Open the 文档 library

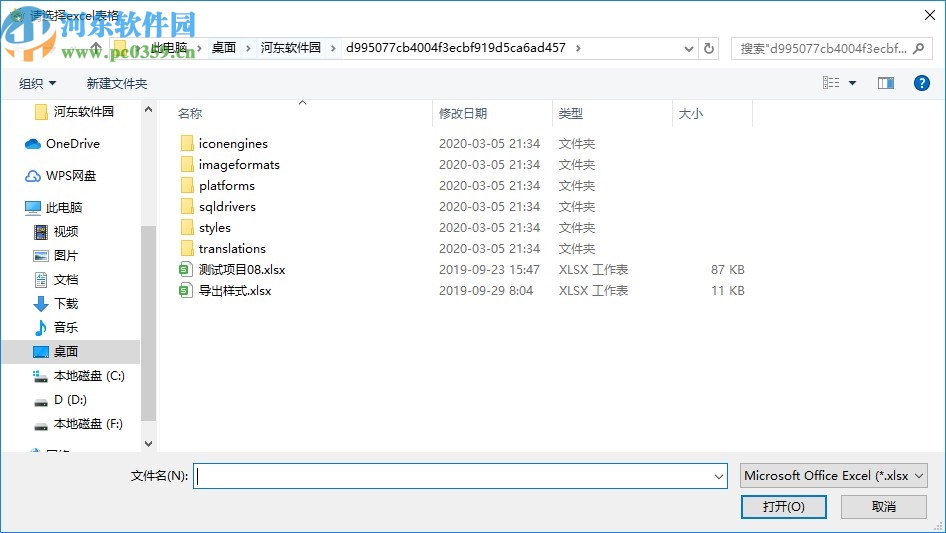(x=56, y=279)
